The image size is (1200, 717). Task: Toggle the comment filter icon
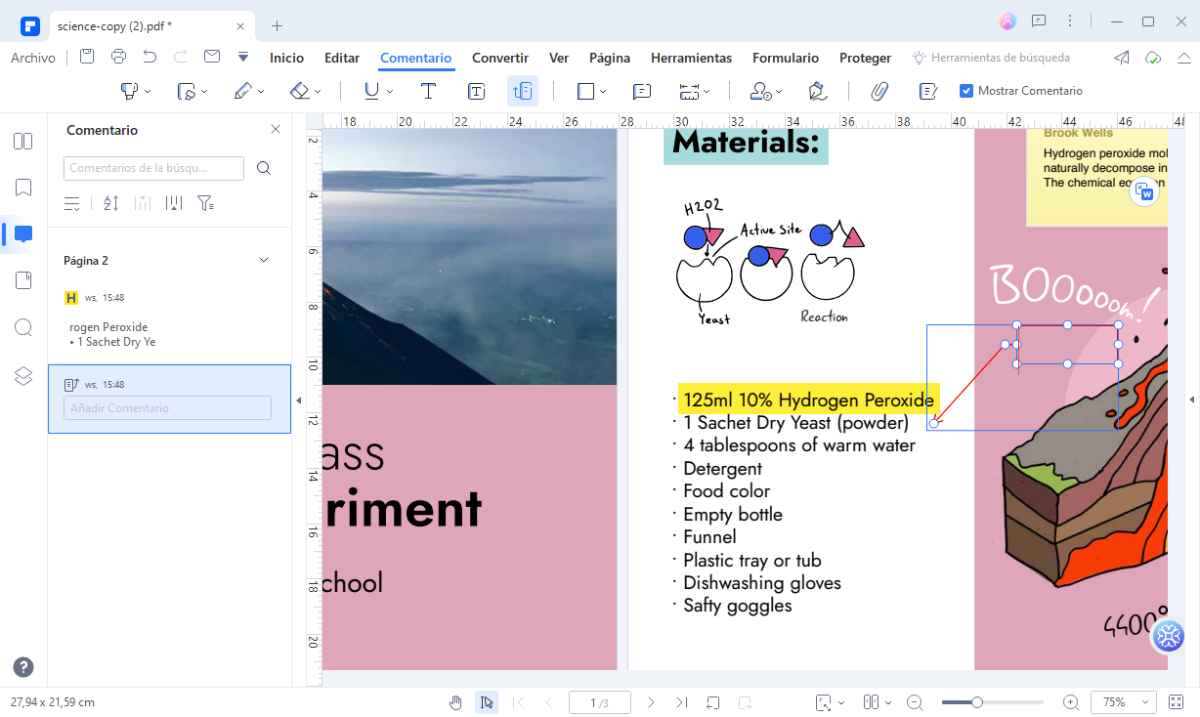tap(206, 203)
